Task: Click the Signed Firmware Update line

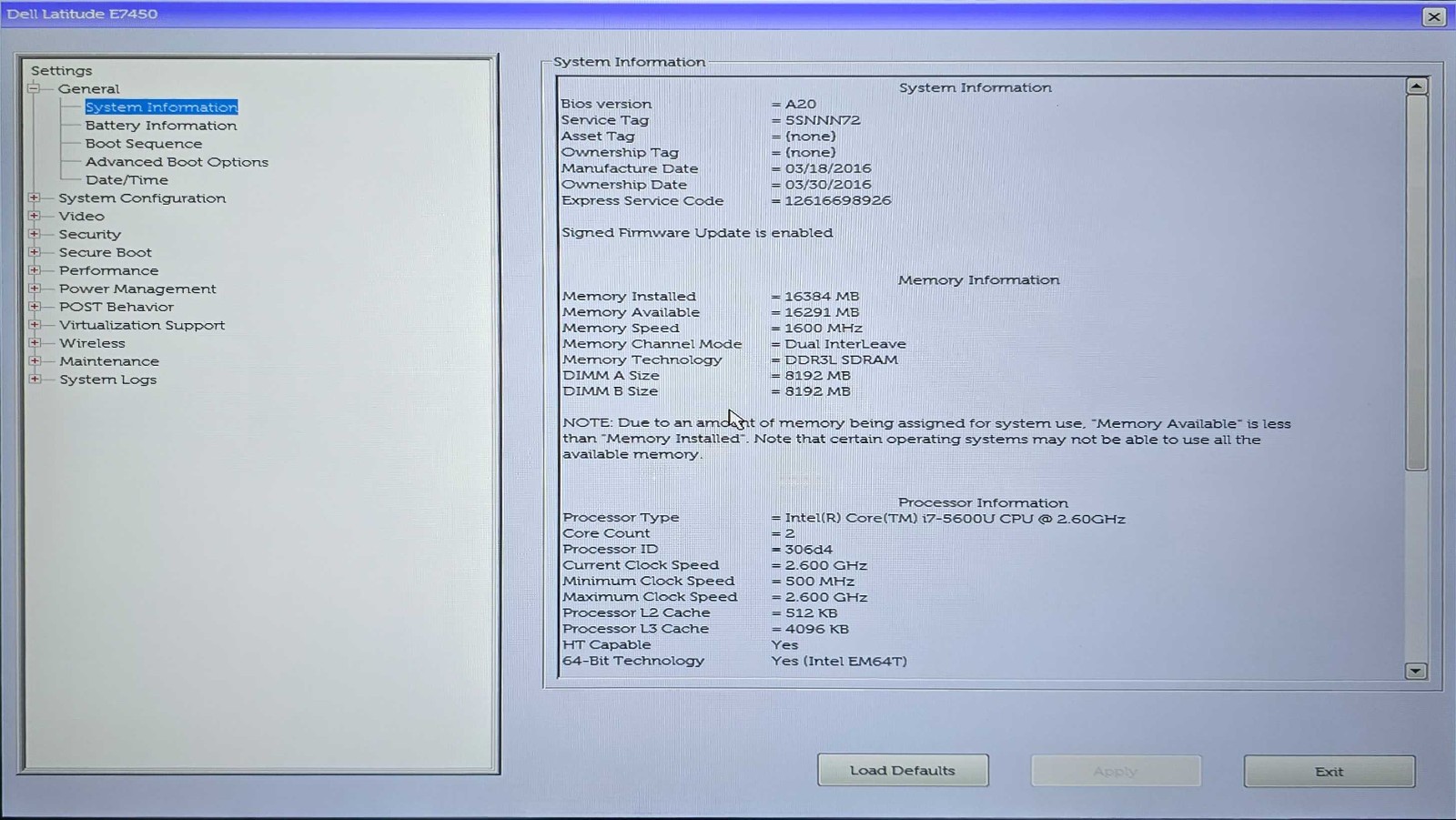Action: click(697, 233)
